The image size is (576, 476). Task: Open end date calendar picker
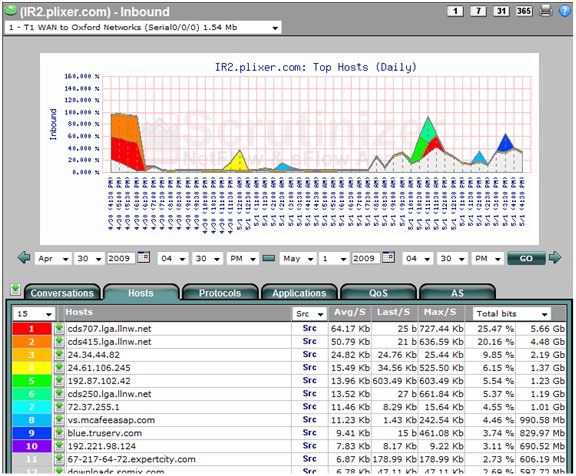[389, 257]
